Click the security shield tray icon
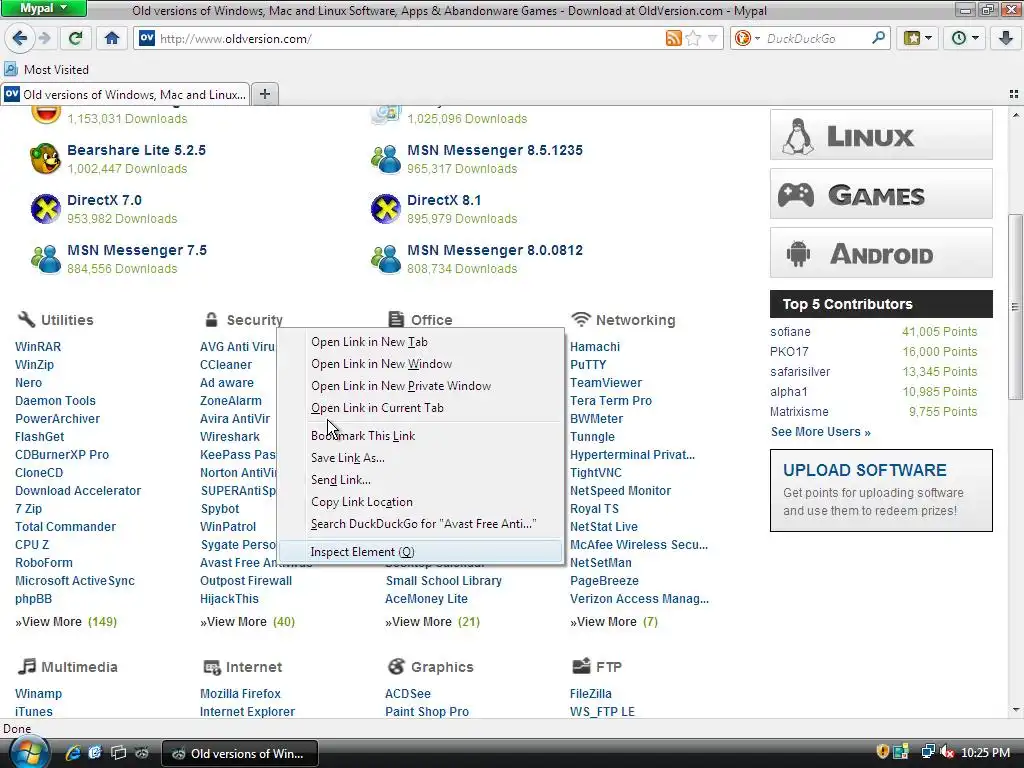Viewport: 1024px width, 768px height. (x=882, y=753)
